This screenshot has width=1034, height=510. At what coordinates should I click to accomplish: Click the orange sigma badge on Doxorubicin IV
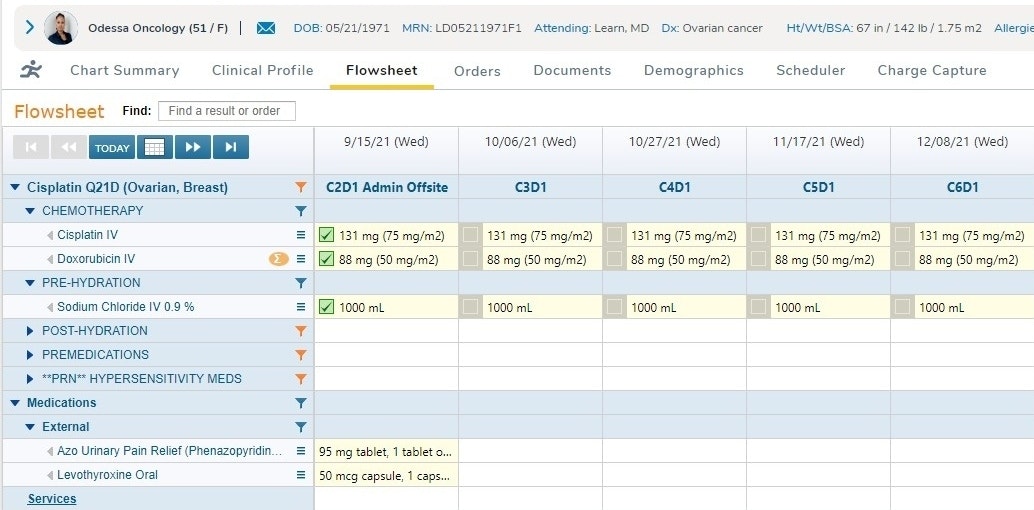(279, 259)
